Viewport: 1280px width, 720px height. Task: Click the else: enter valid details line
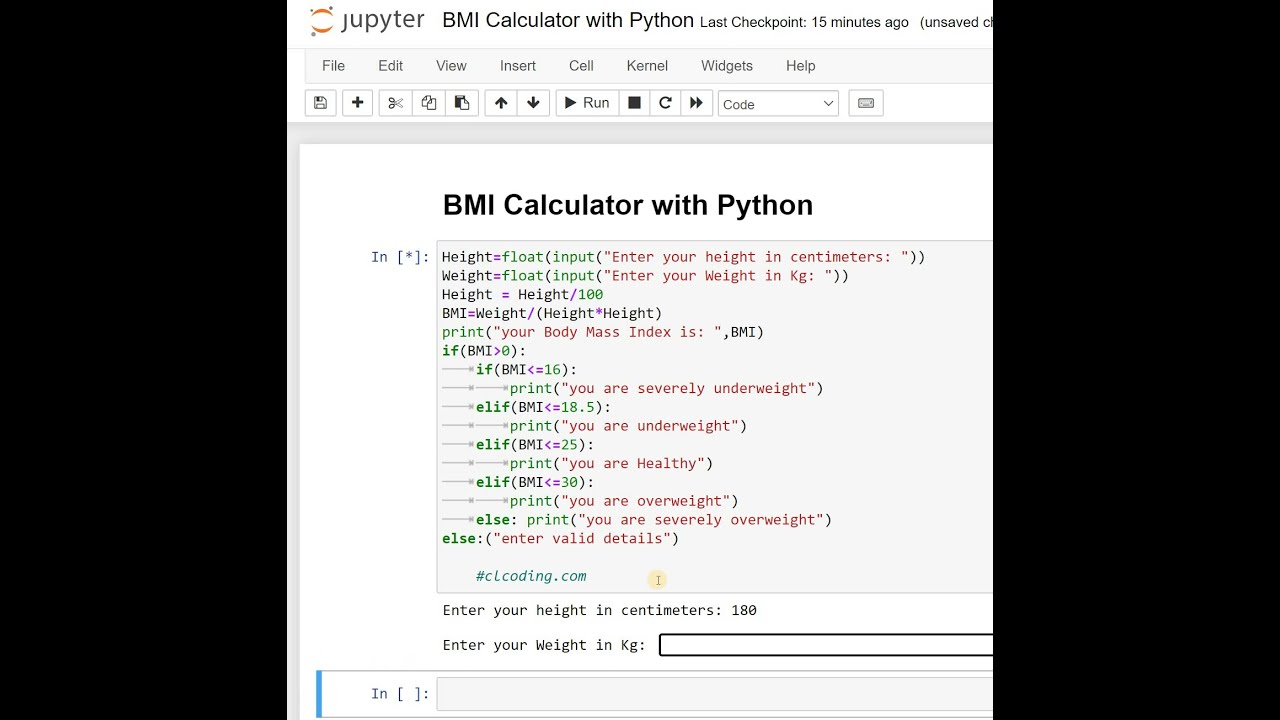[560, 538]
